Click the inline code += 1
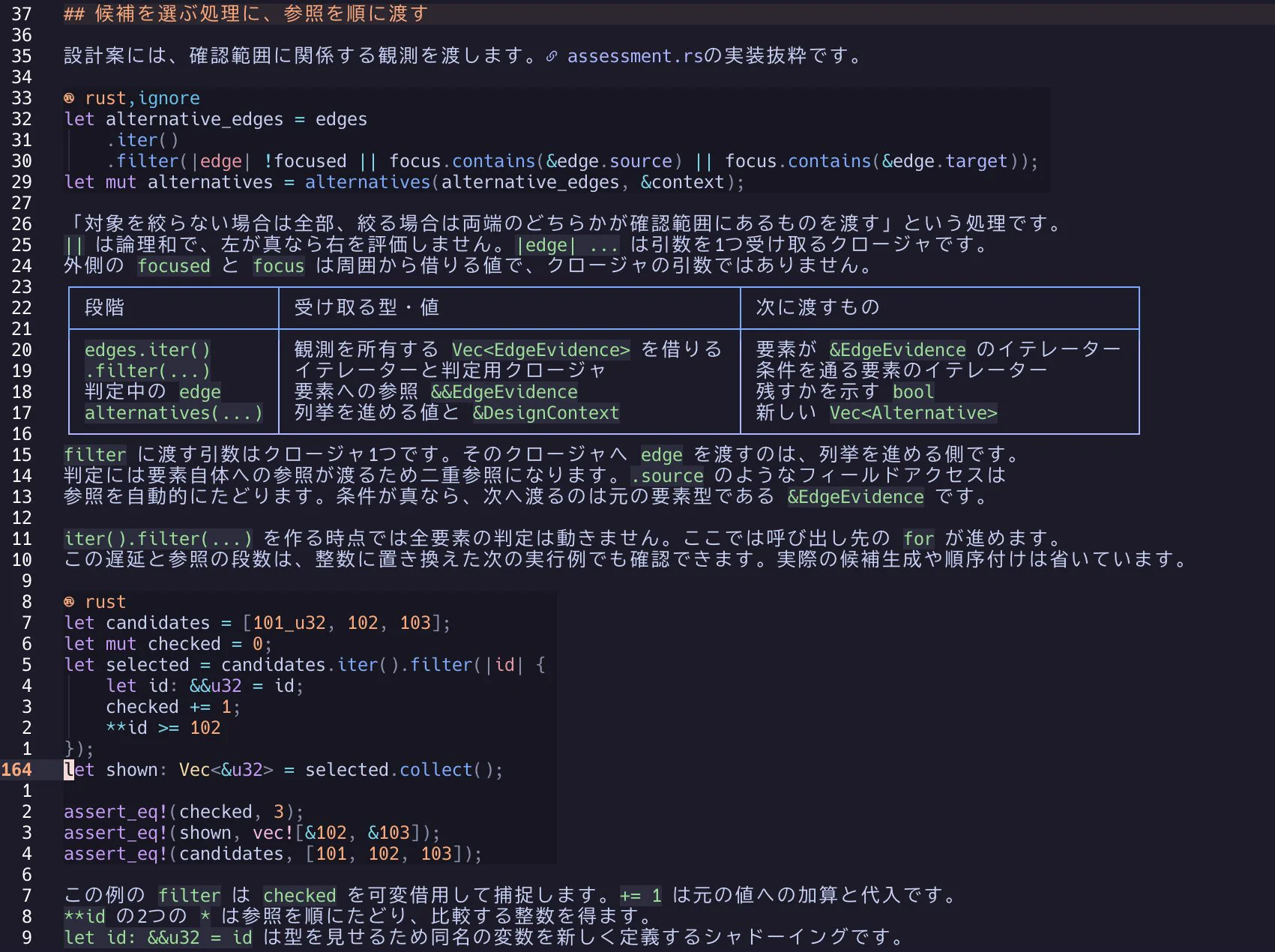 (641, 896)
